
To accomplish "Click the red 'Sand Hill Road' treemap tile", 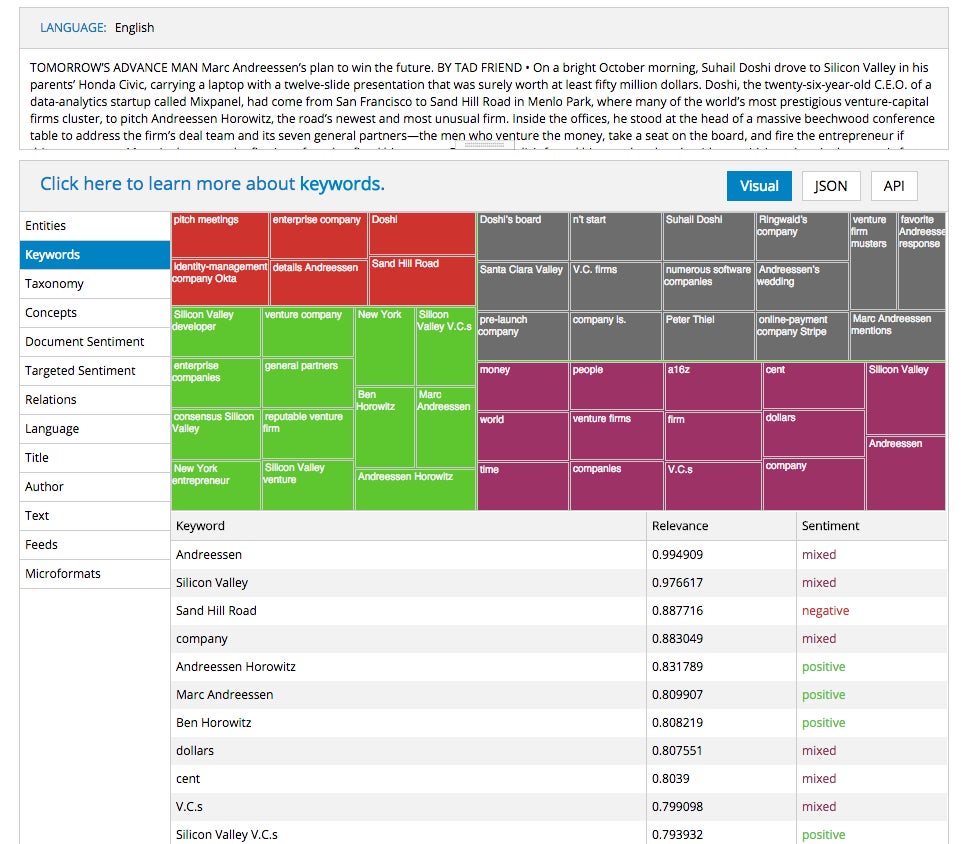I will tap(422, 281).
